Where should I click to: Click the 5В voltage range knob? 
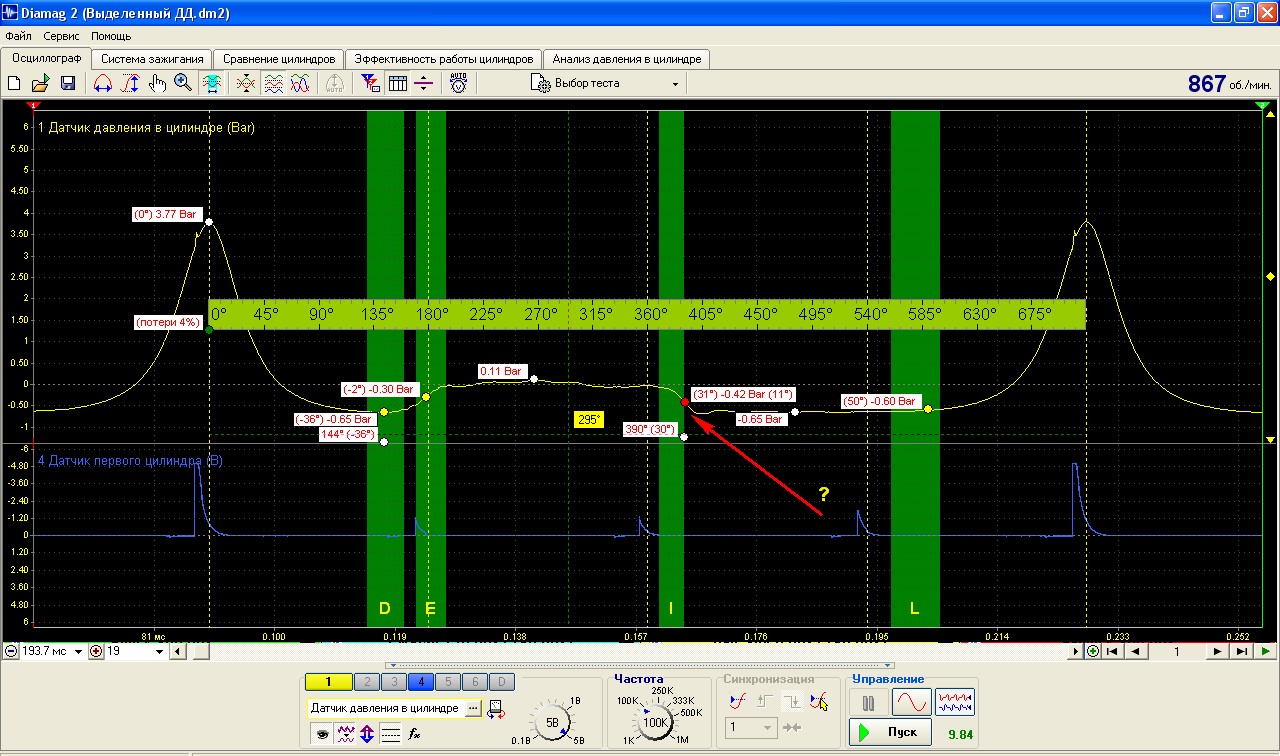pyautogui.click(x=552, y=721)
